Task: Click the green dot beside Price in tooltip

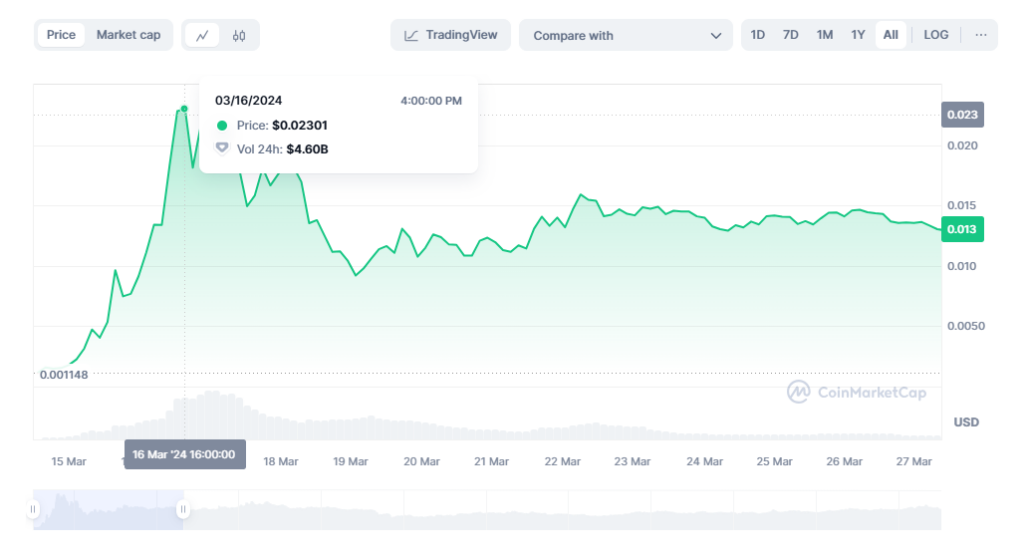Action: (222, 125)
